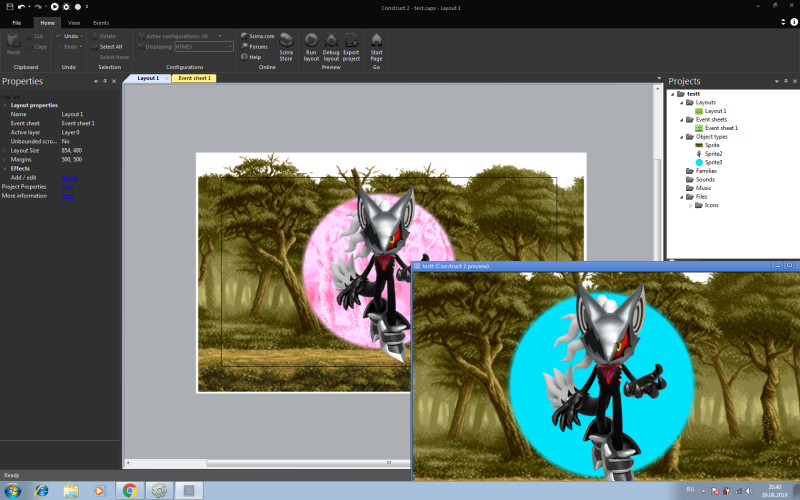The height and width of the screenshot is (500, 800).
Task: Switch to the Events ribbon tab
Action: (101, 23)
